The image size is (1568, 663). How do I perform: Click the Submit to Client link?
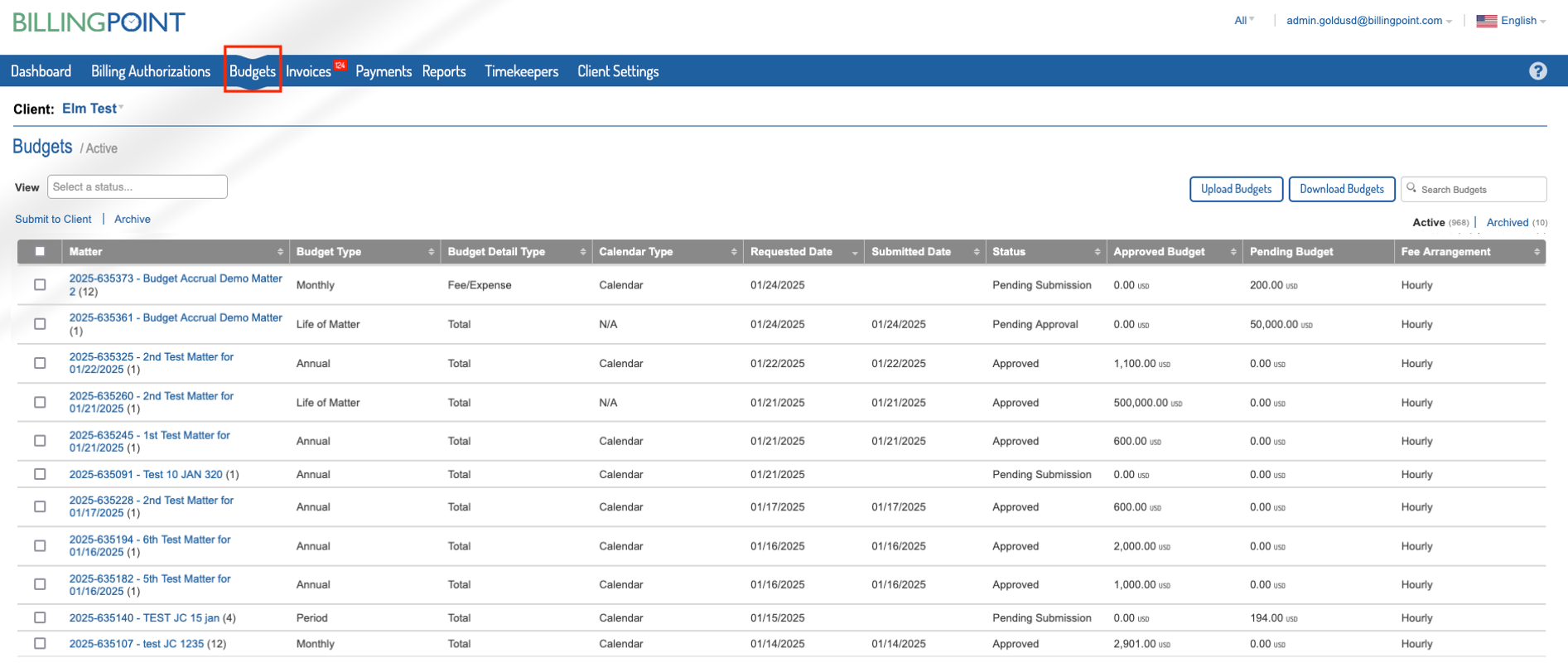pyautogui.click(x=53, y=219)
